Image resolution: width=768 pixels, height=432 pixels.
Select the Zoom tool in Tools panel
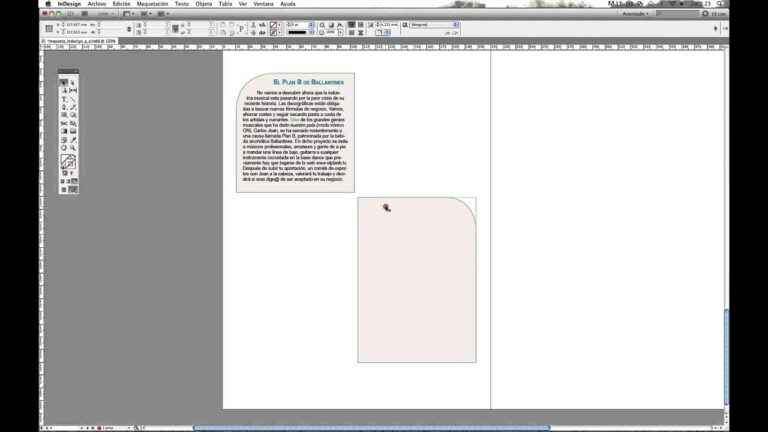[x=73, y=148]
